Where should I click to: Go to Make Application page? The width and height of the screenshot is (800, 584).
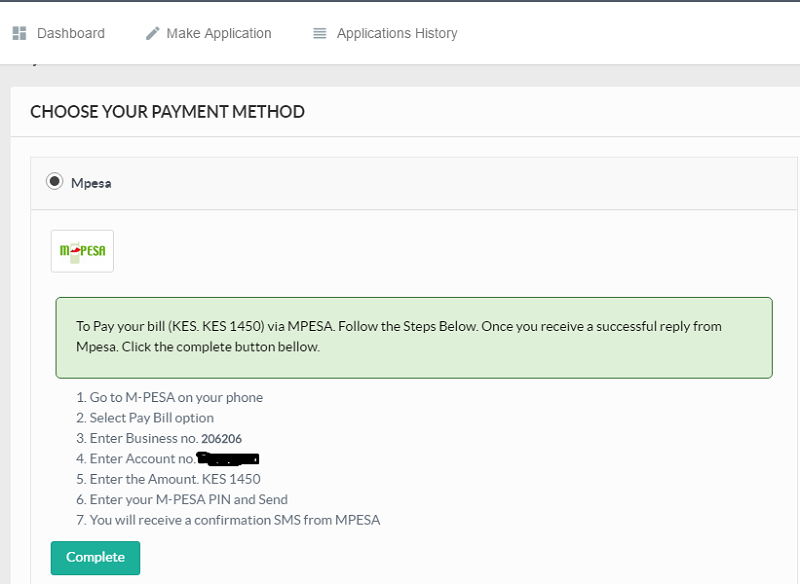click(209, 33)
